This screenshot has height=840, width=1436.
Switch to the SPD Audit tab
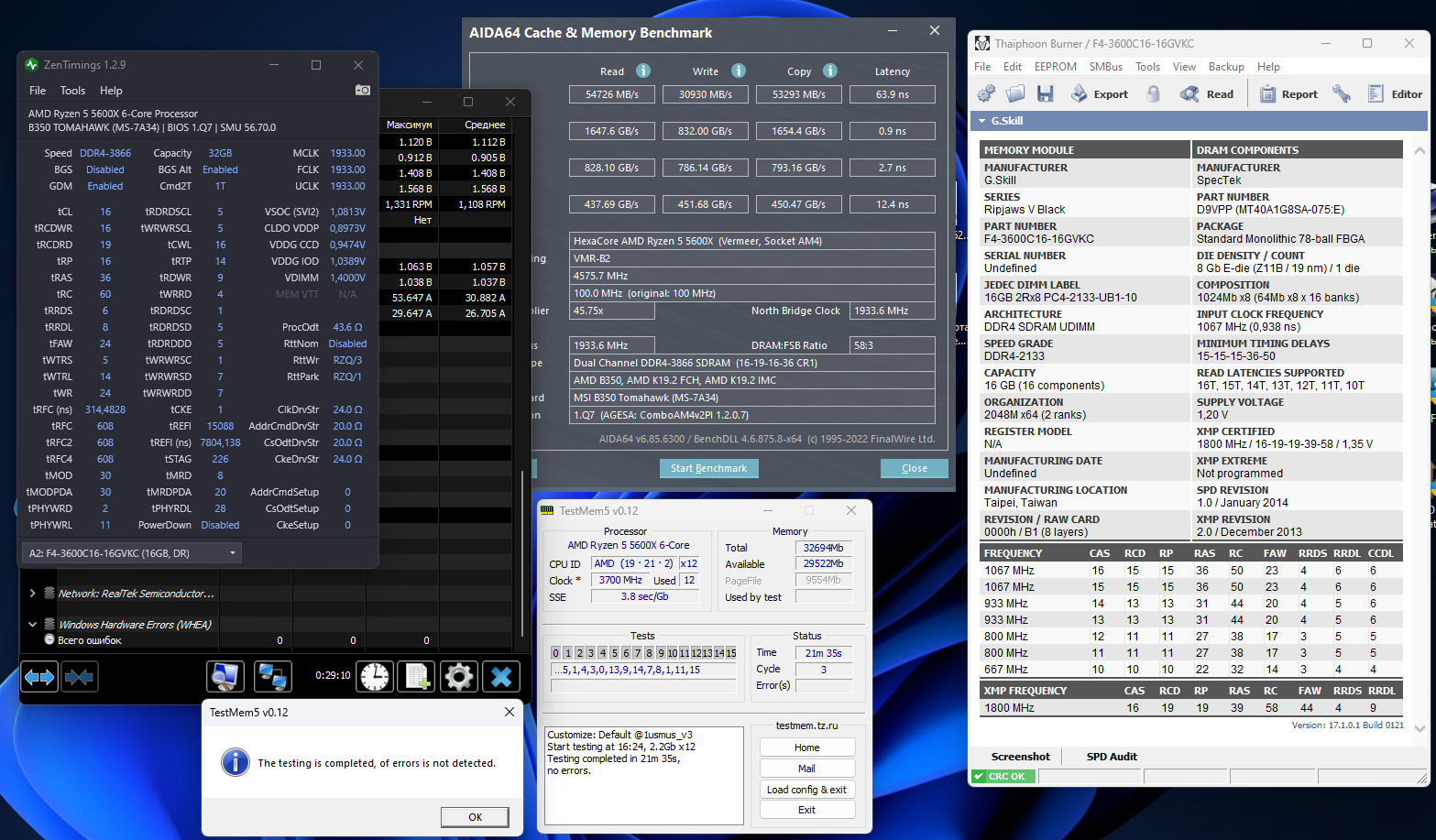[1111, 757]
